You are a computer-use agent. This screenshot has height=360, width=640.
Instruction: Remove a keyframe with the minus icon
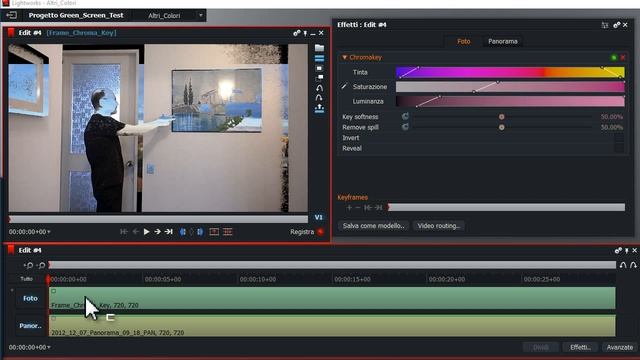[358, 208]
